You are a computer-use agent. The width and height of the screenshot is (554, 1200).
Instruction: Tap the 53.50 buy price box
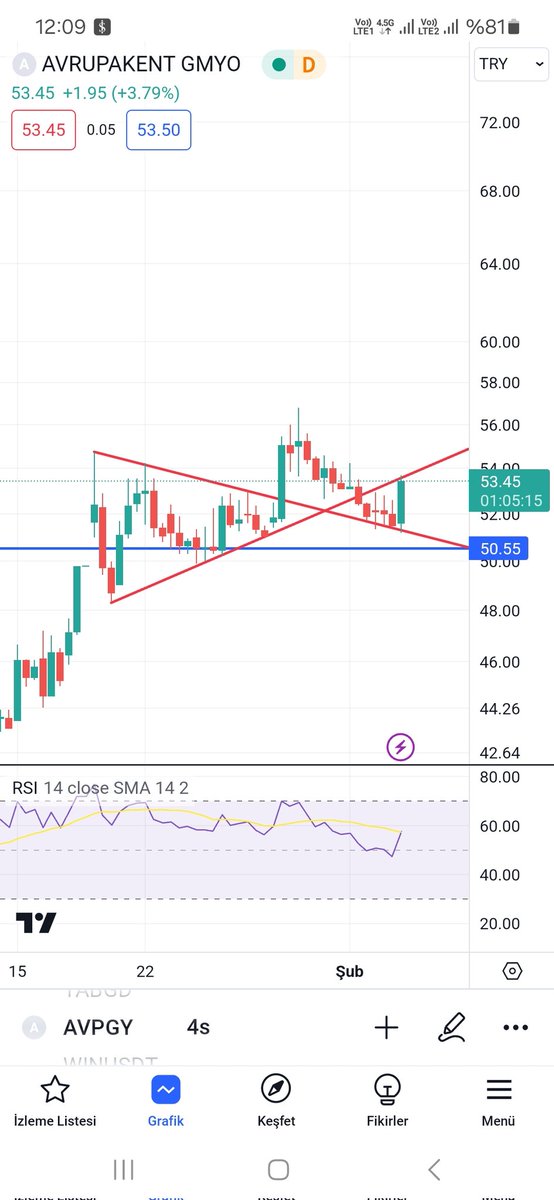point(158,130)
